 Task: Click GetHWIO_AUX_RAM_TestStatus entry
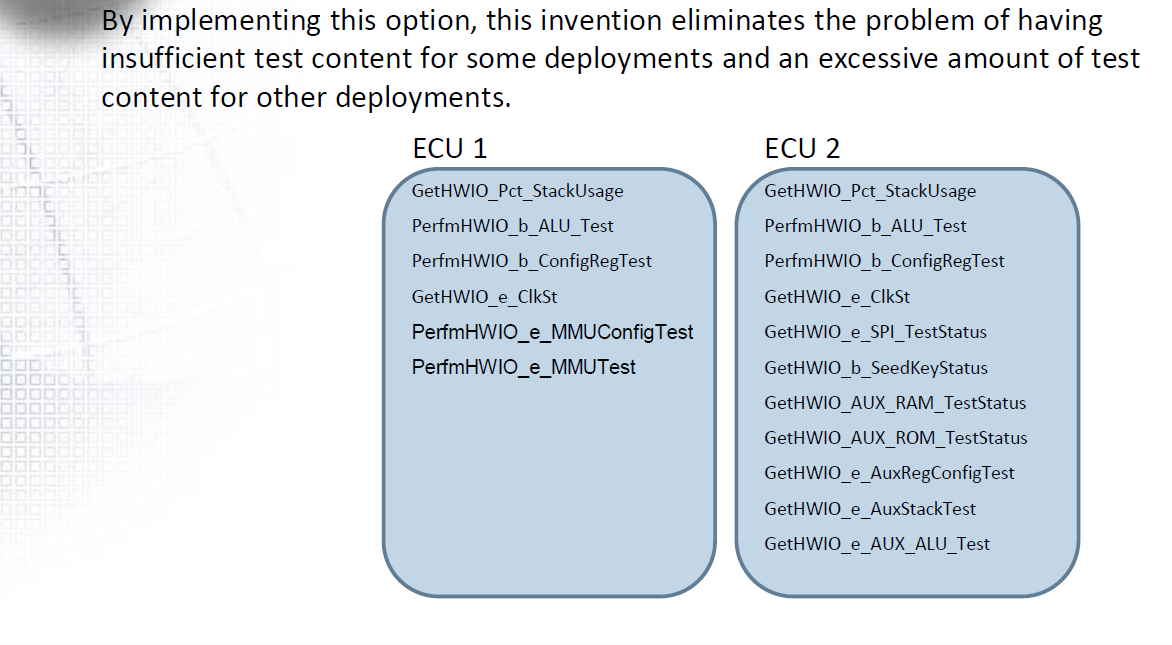point(895,403)
